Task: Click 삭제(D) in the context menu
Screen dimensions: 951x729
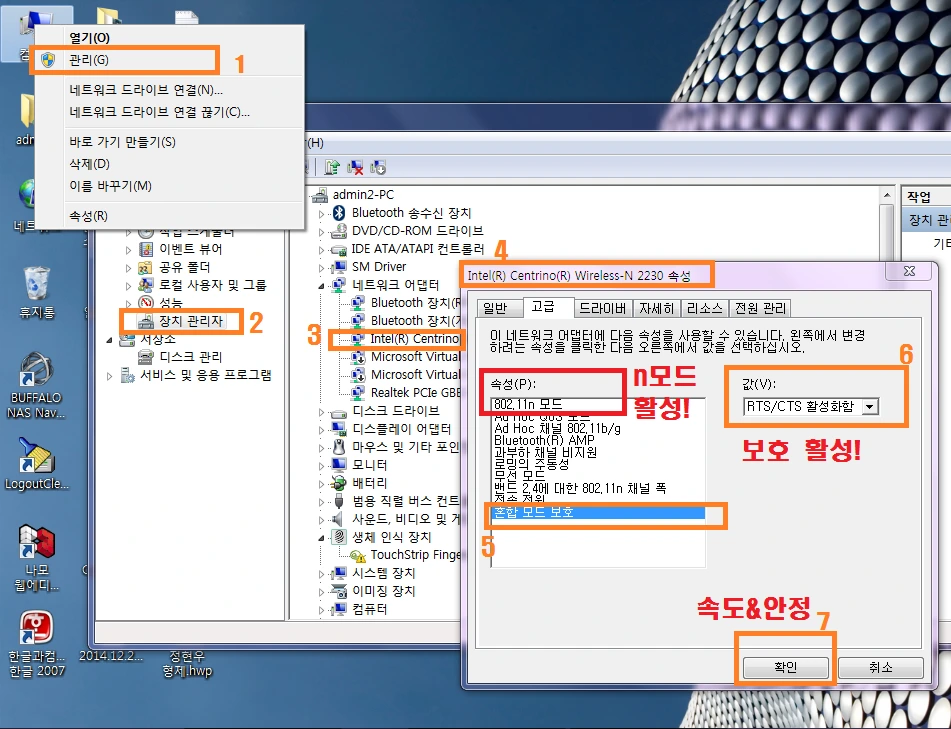Action: point(169,164)
